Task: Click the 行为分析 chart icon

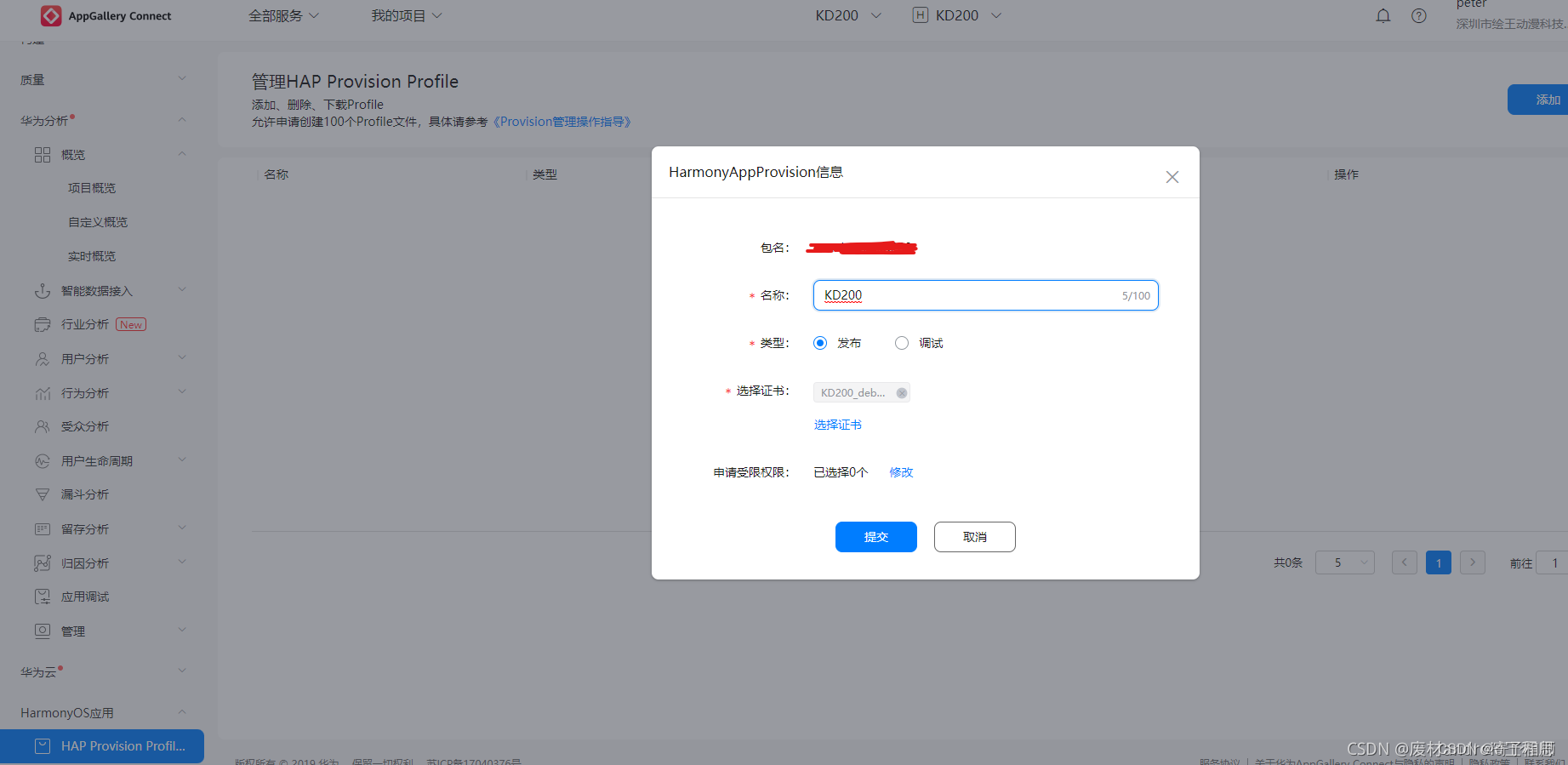Action: (43, 393)
